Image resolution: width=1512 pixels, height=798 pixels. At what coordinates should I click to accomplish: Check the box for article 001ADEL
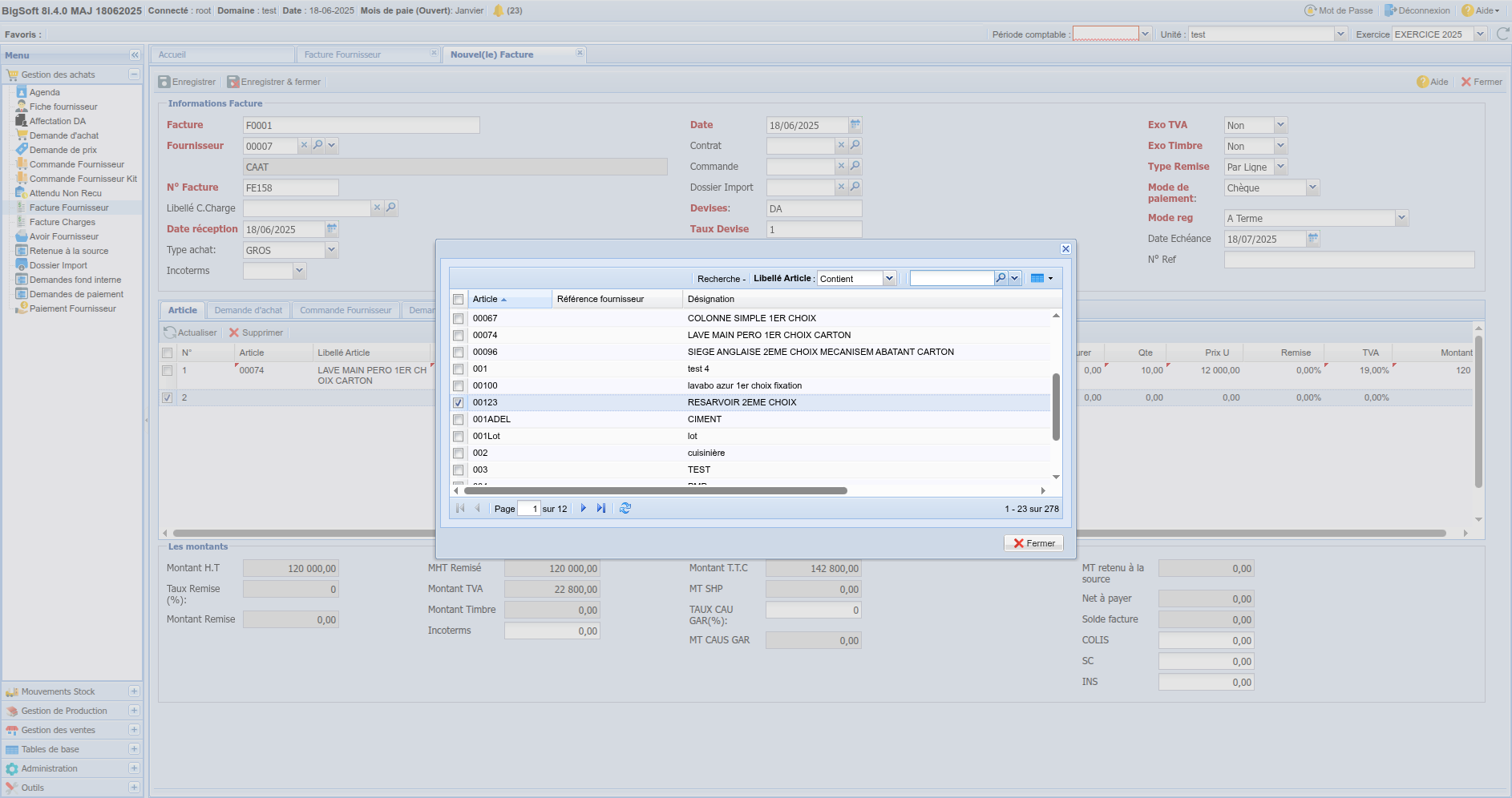[x=459, y=419]
